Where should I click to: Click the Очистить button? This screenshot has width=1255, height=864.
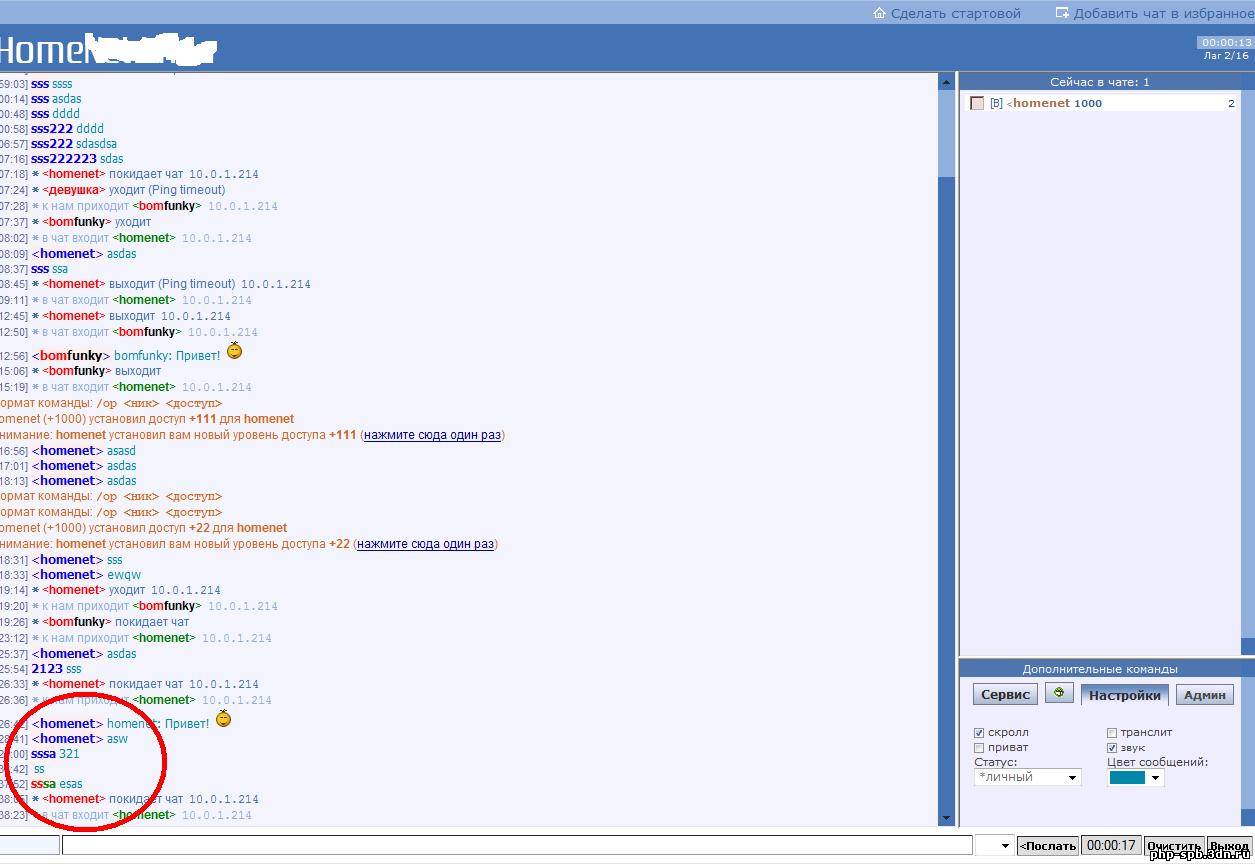pyautogui.click(x=1174, y=846)
